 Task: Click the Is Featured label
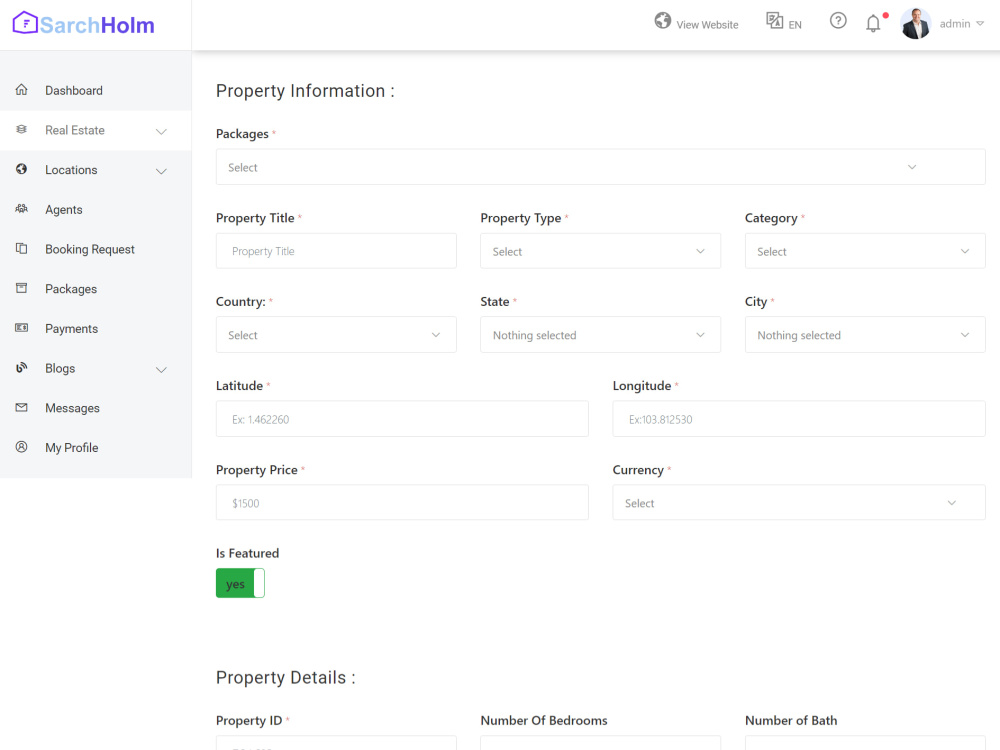pos(247,553)
